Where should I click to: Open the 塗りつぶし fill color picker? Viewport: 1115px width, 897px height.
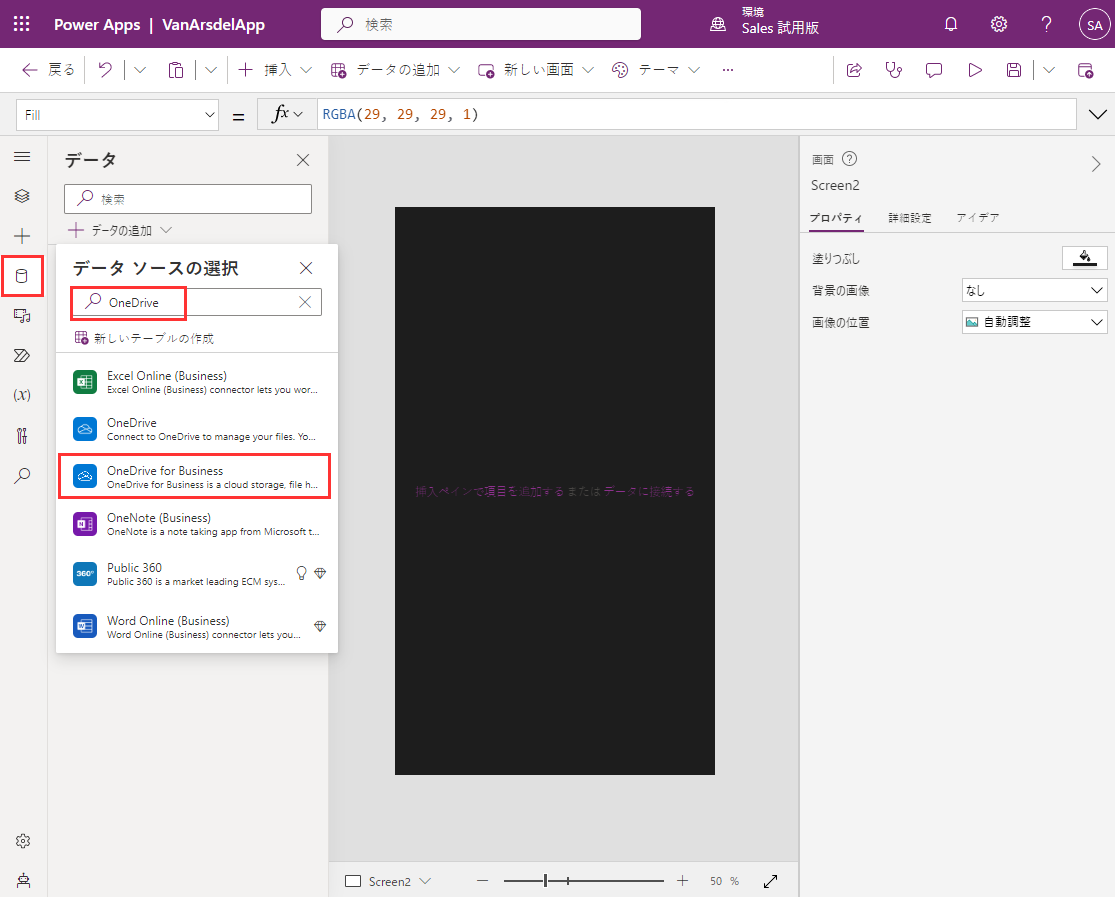[x=1084, y=258]
